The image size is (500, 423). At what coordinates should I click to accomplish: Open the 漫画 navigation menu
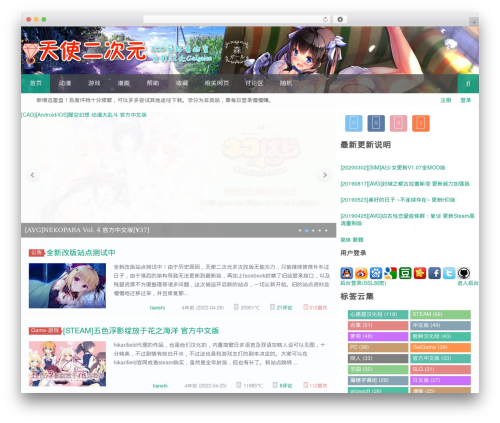123,83
